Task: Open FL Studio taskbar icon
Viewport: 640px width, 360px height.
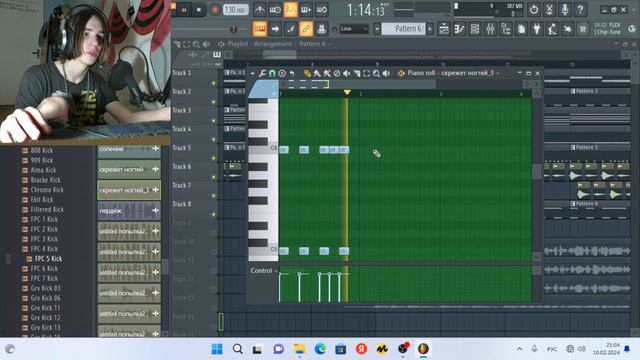Action: (423, 349)
